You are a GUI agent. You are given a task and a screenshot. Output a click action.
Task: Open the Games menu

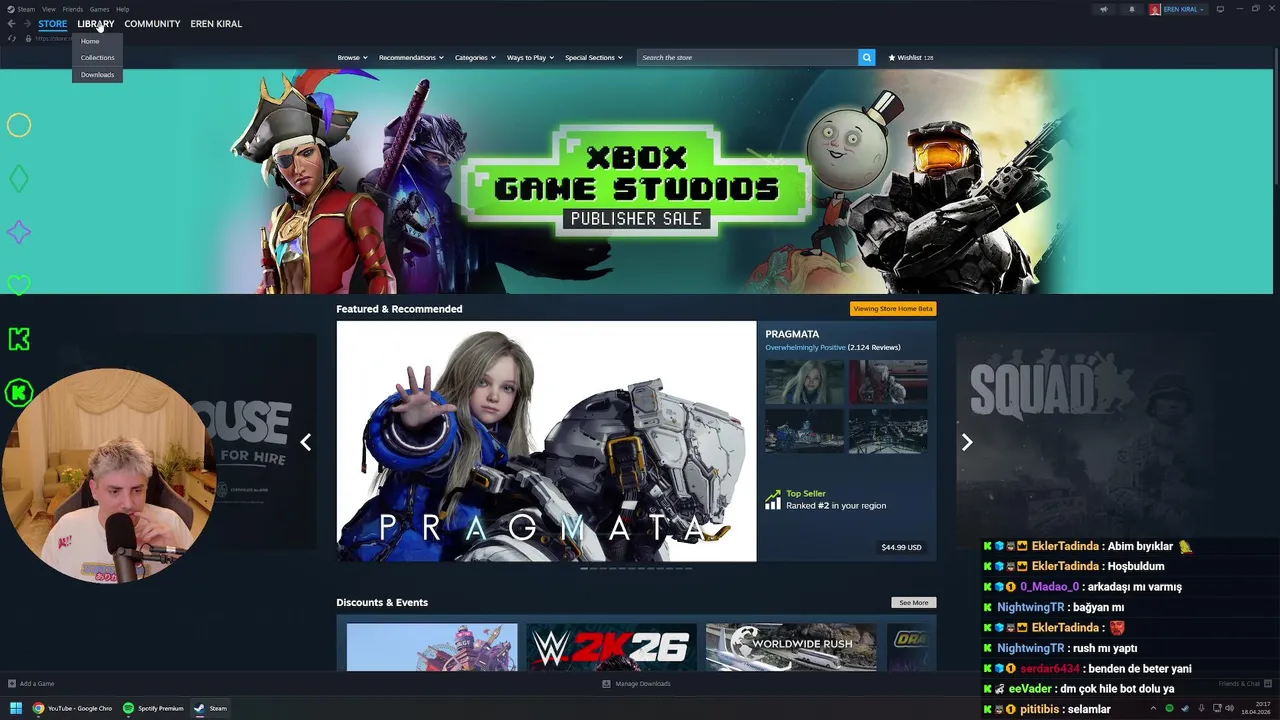(99, 9)
